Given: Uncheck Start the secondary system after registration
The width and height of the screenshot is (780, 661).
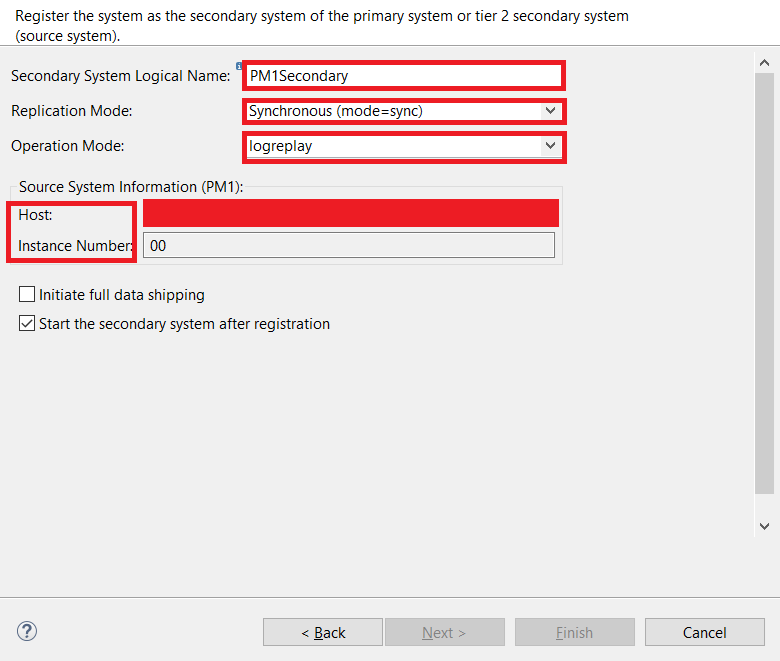Looking at the screenshot, I should point(28,324).
